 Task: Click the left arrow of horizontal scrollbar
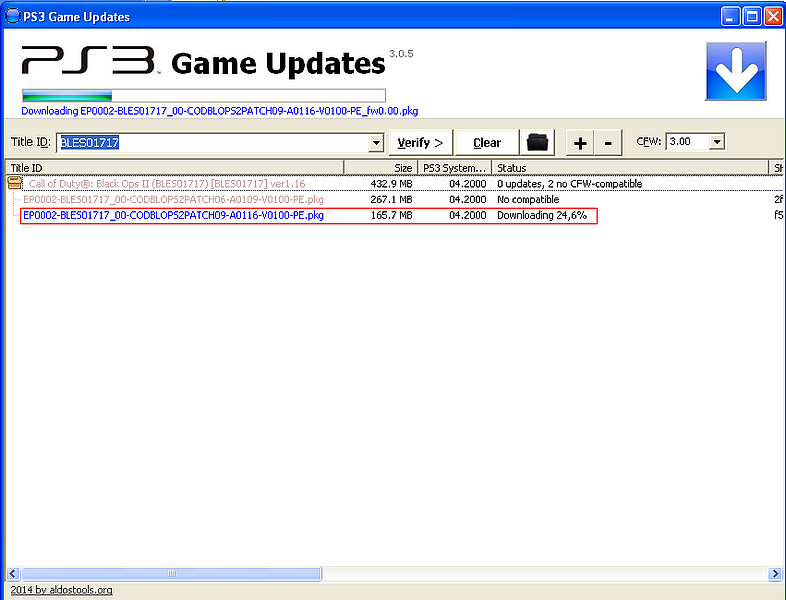[x=13, y=573]
